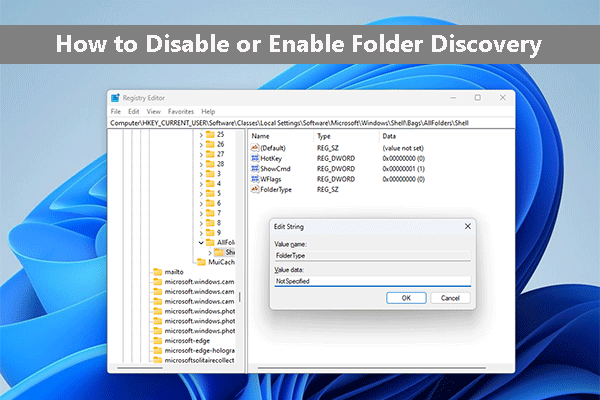This screenshot has width=600, height=400.
Task: Expand the folder 27 tree node
Action: pos(201,154)
